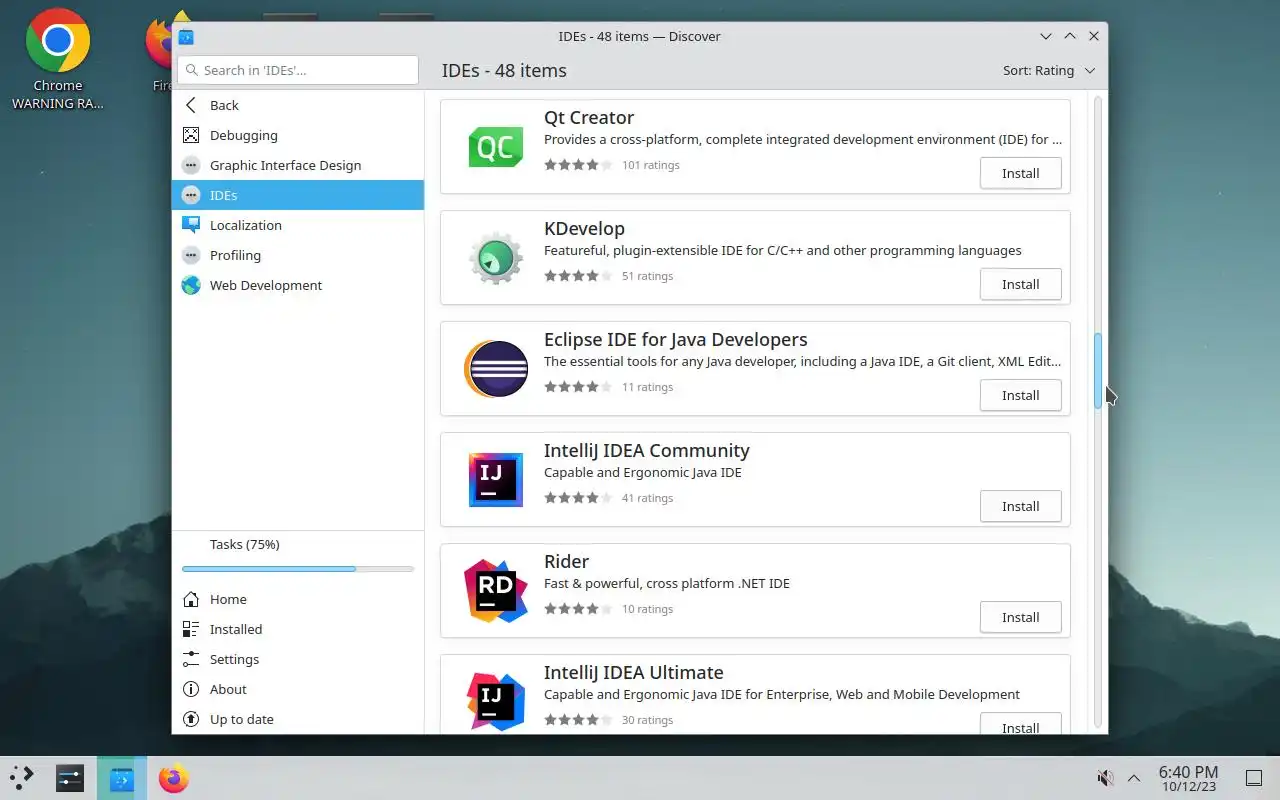Click the Settings sliders icon
Viewport: 1280px width, 800px height.
tap(191, 659)
